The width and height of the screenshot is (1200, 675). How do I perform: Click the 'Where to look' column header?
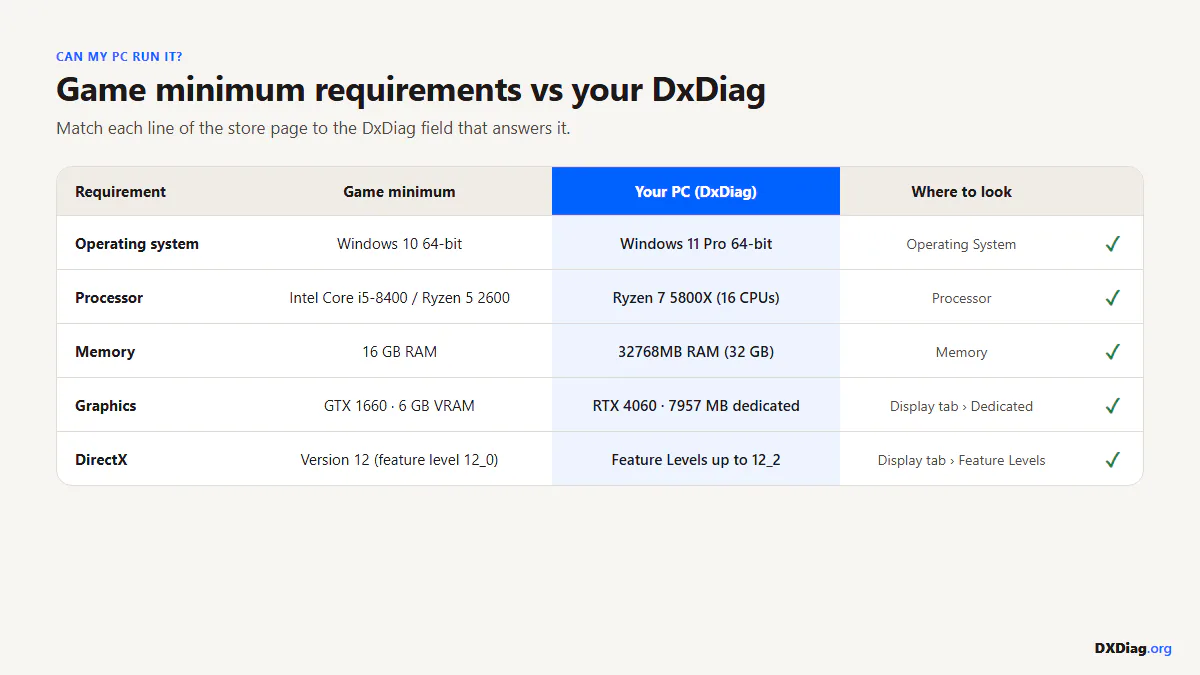point(961,191)
